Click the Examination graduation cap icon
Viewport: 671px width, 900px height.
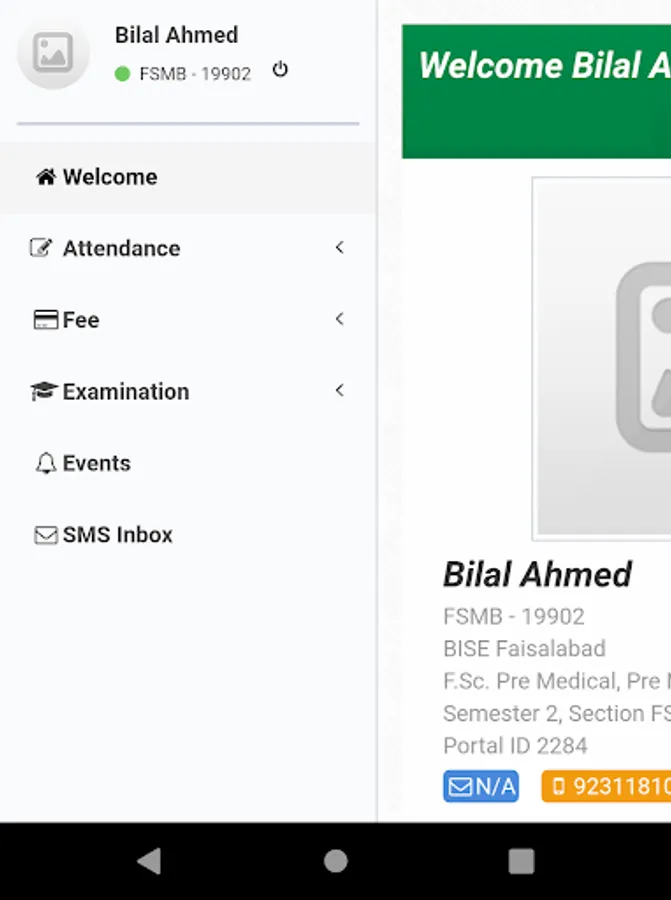[x=44, y=392]
